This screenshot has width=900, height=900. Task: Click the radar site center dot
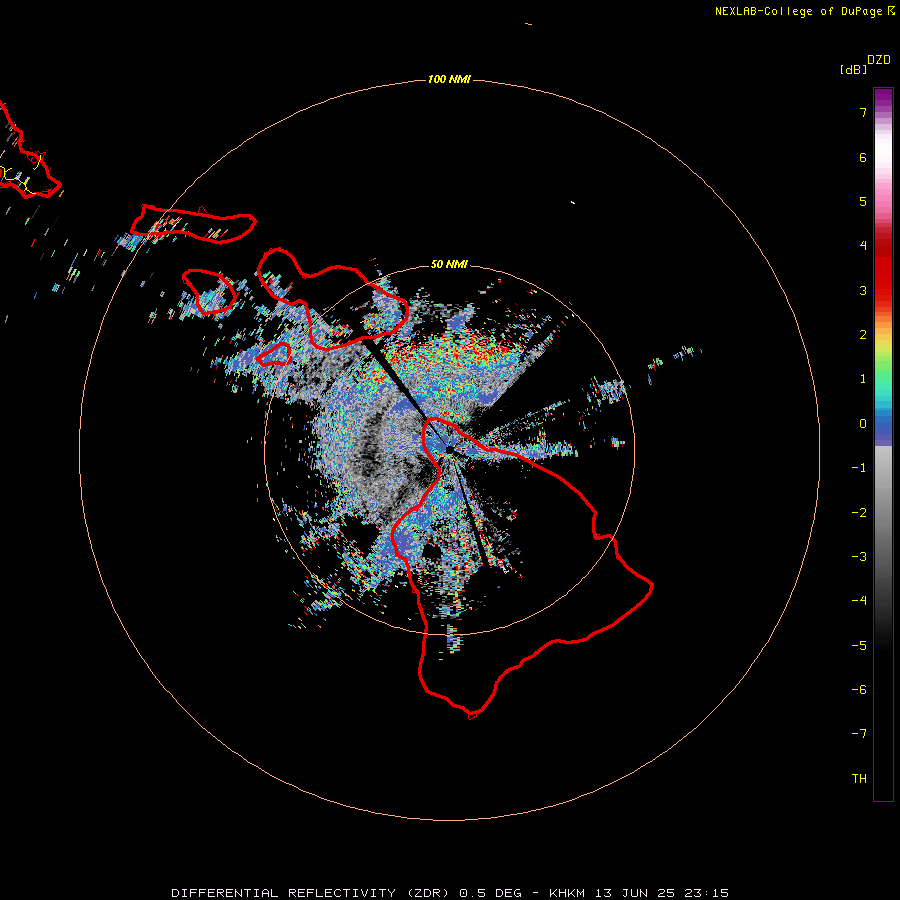pyautogui.click(x=449, y=449)
